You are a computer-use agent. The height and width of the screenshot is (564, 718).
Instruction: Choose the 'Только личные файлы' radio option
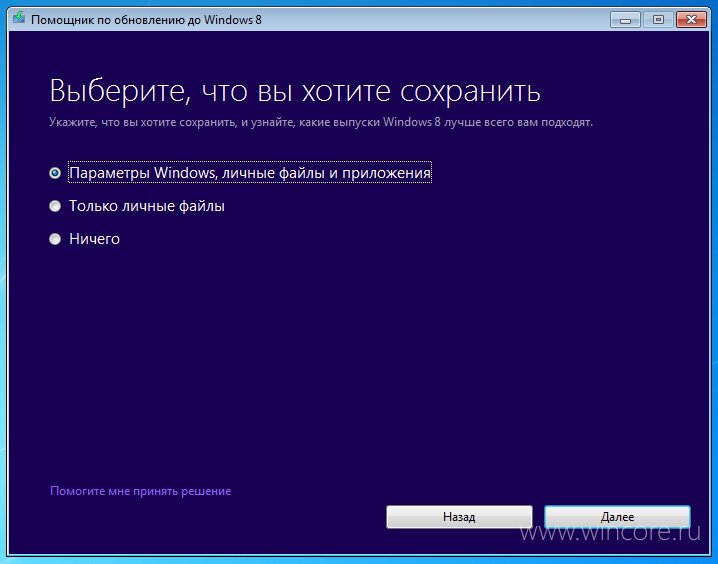pyautogui.click(x=55, y=206)
